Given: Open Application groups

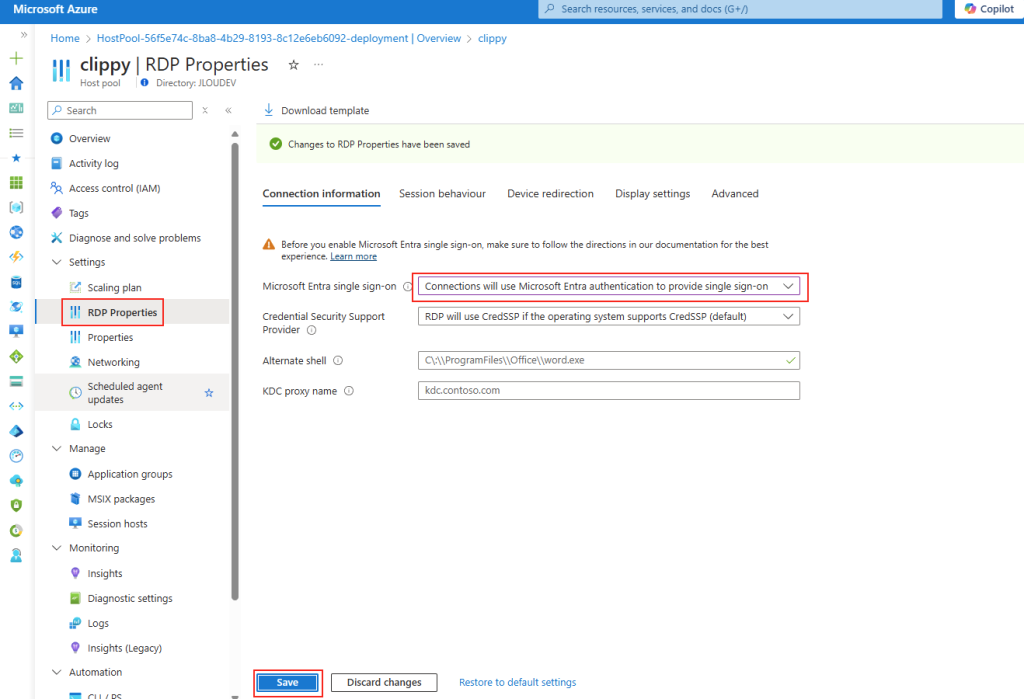Looking at the screenshot, I should click(x=132, y=474).
